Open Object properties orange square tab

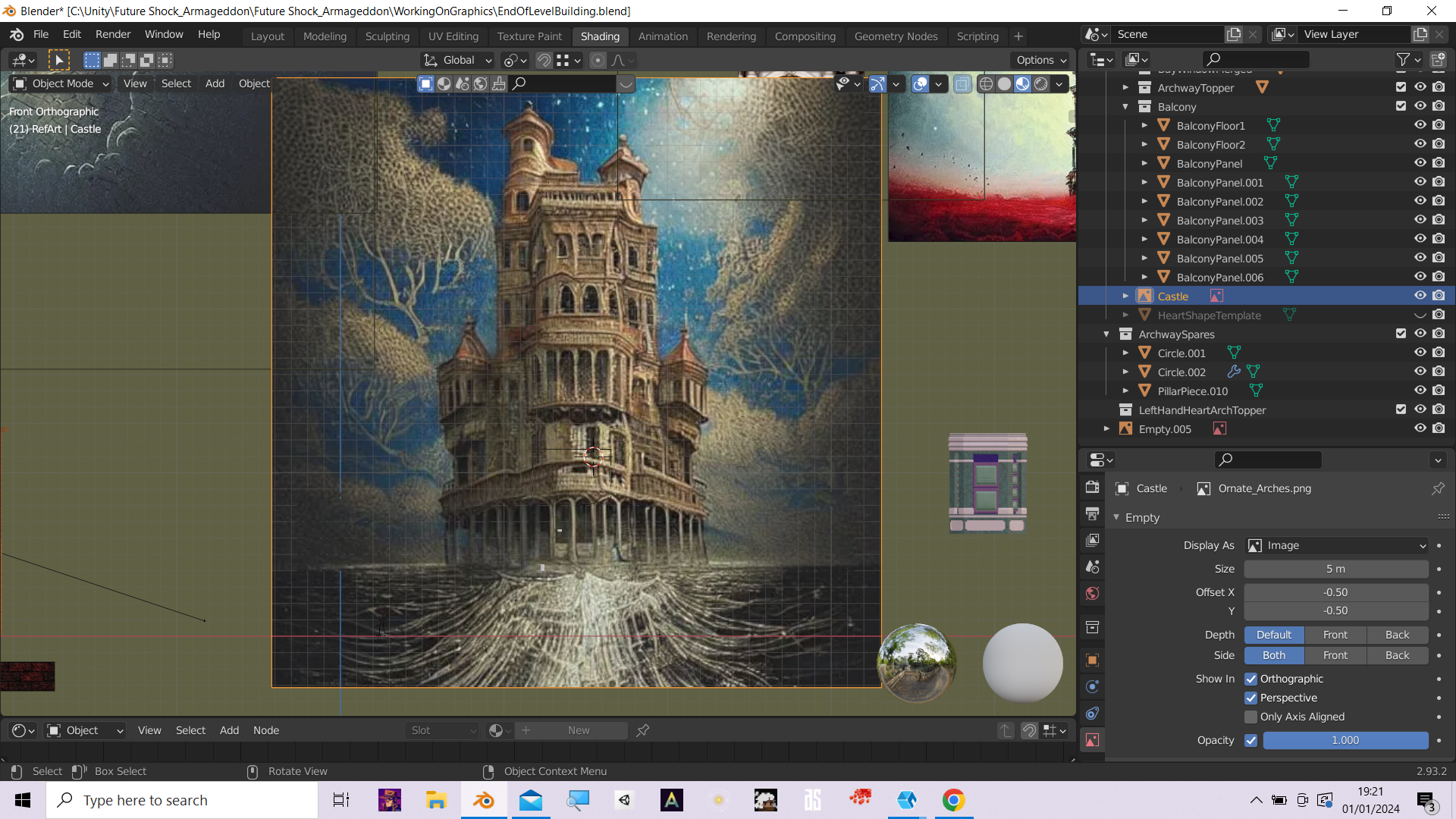pyautogui.click(x=1092, y=660)
